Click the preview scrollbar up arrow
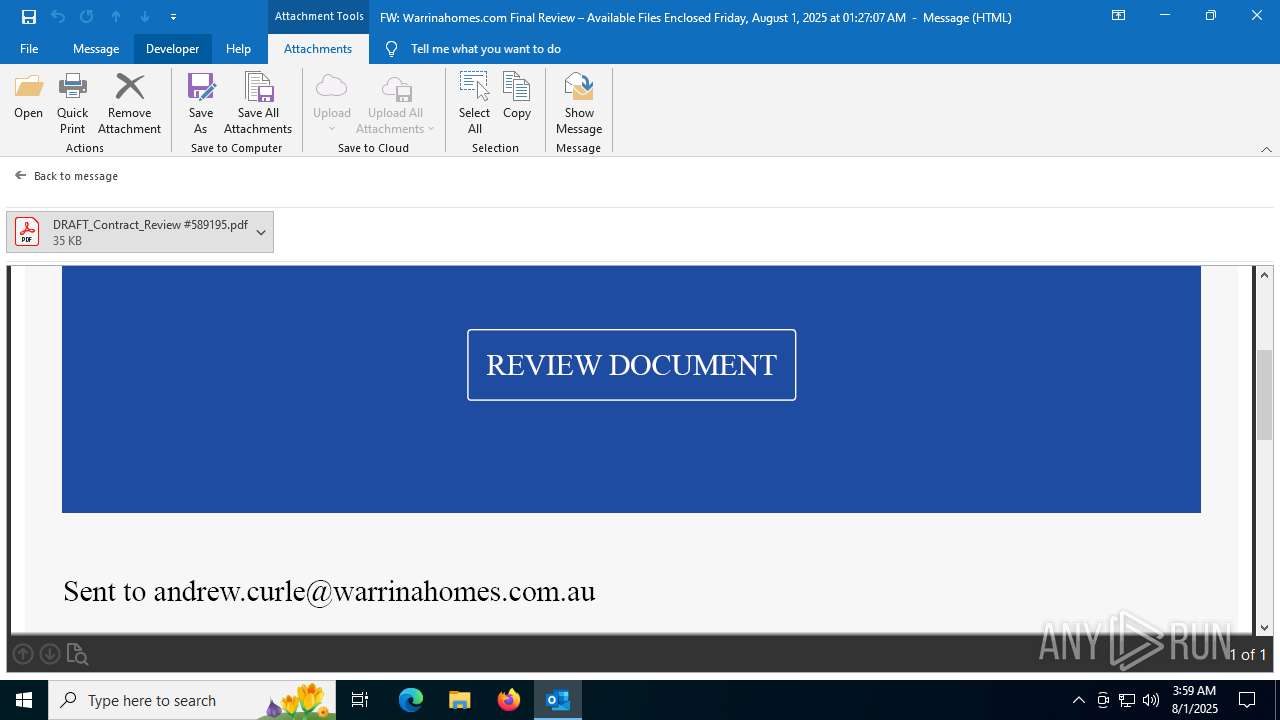Viewport: 1280px width, 720px height. (x=1265, y=275)
